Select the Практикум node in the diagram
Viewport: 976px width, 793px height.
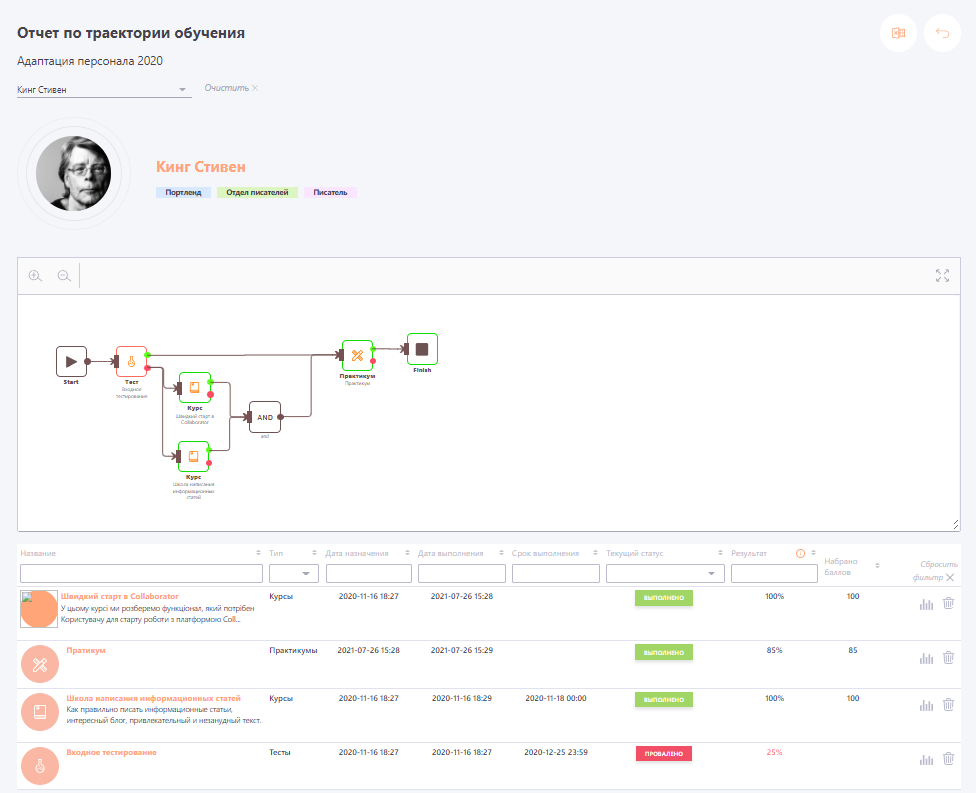click(357, 355)
